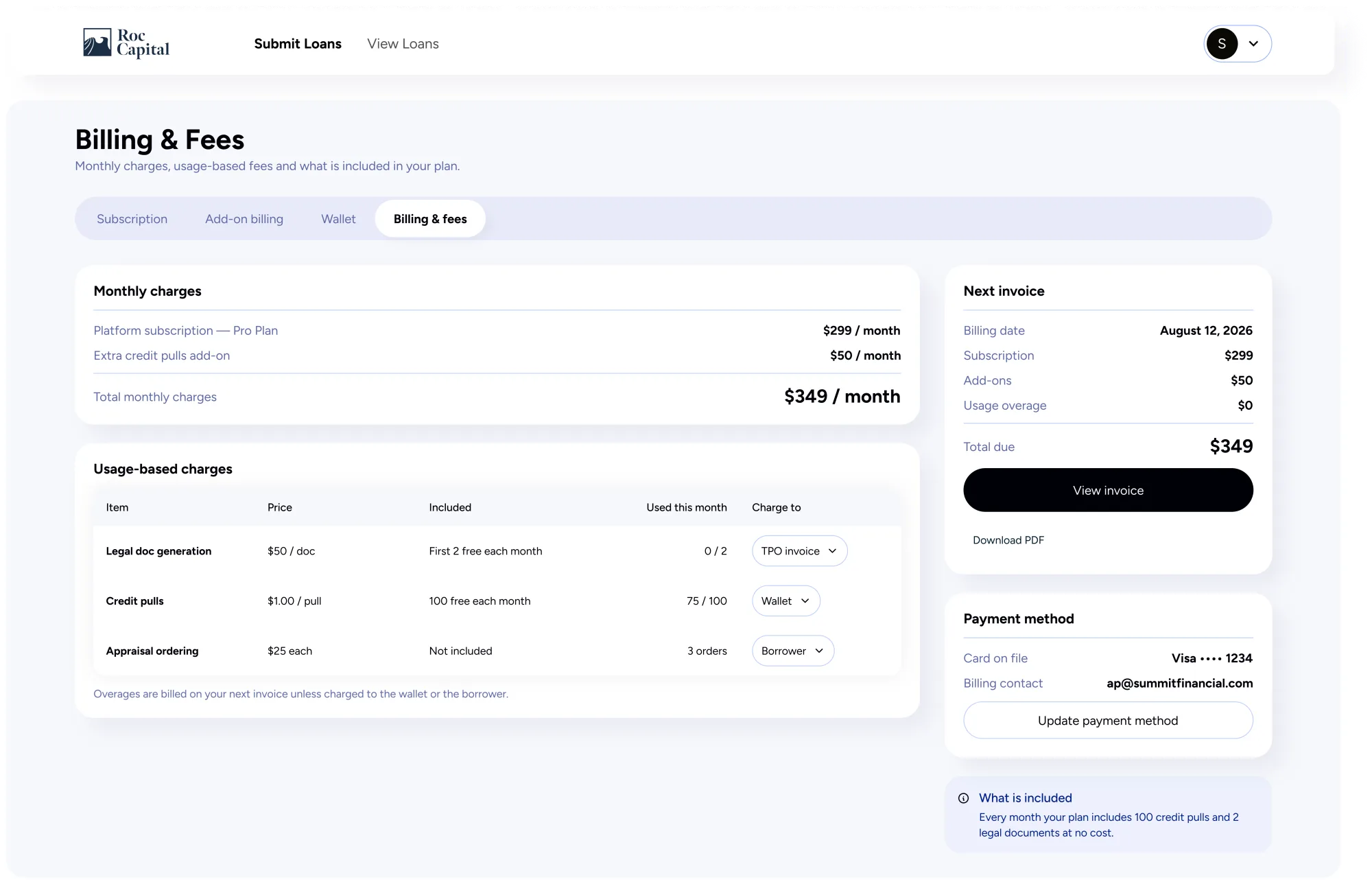Screen dimensions: 1372x884
Task: Switch to the Add-on billing tab
Action: [x=244, y=219]
